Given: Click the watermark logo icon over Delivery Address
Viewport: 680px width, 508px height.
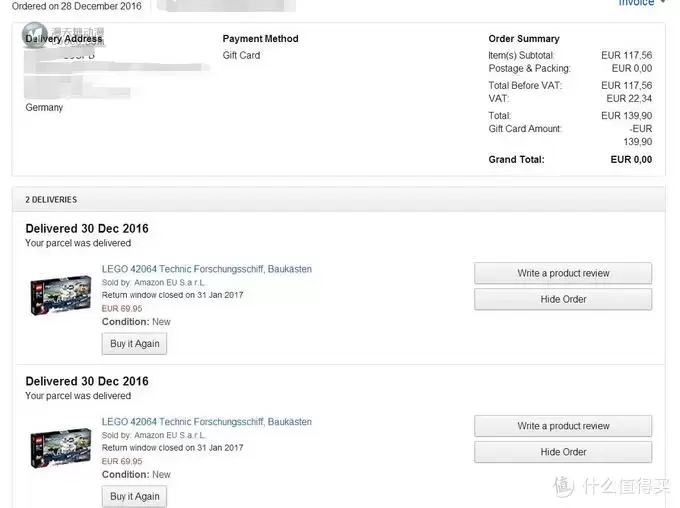Looking at the screenshot, I should 35,35.
